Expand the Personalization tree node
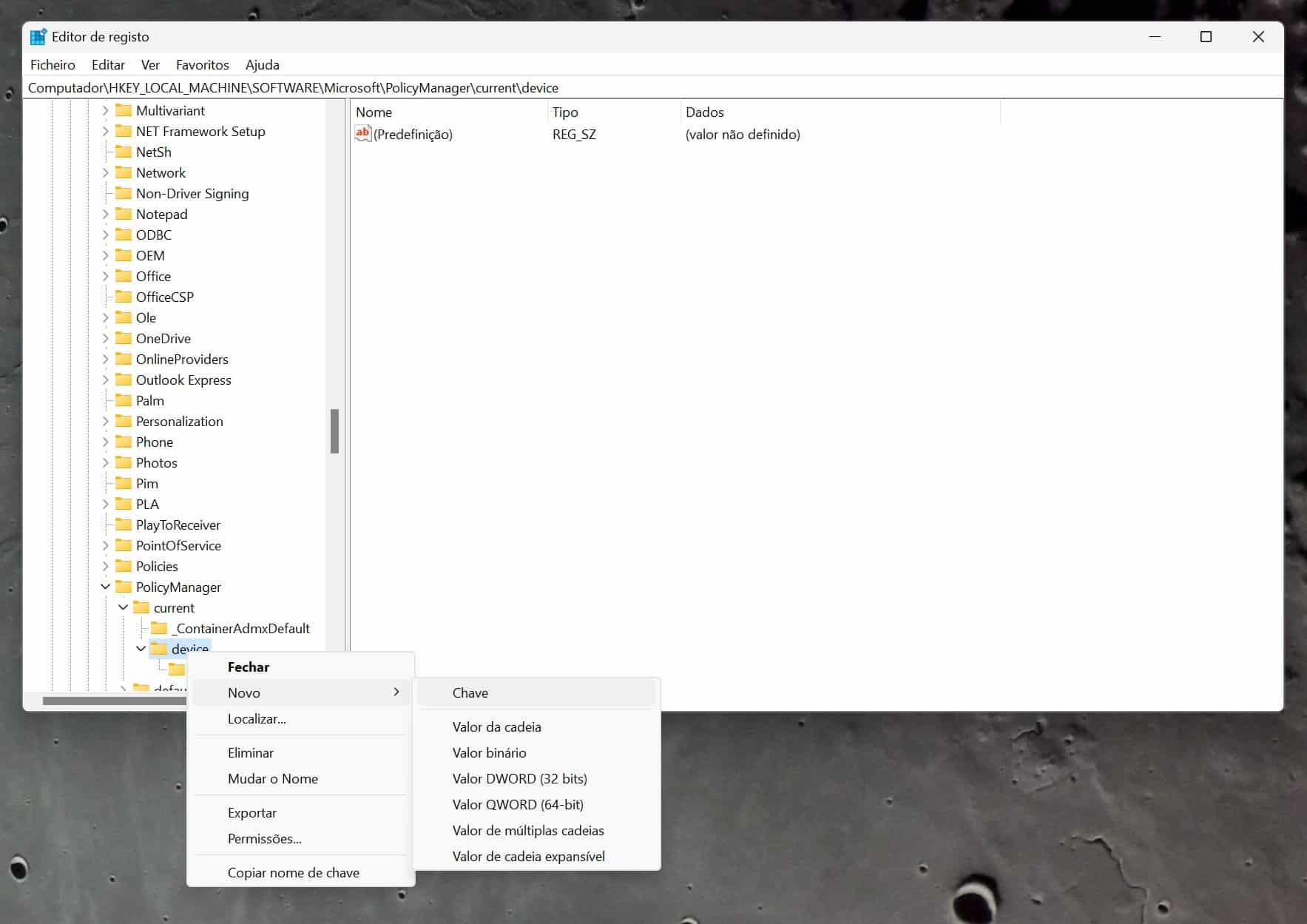The image size is (1307, 924). pos(105,421)
